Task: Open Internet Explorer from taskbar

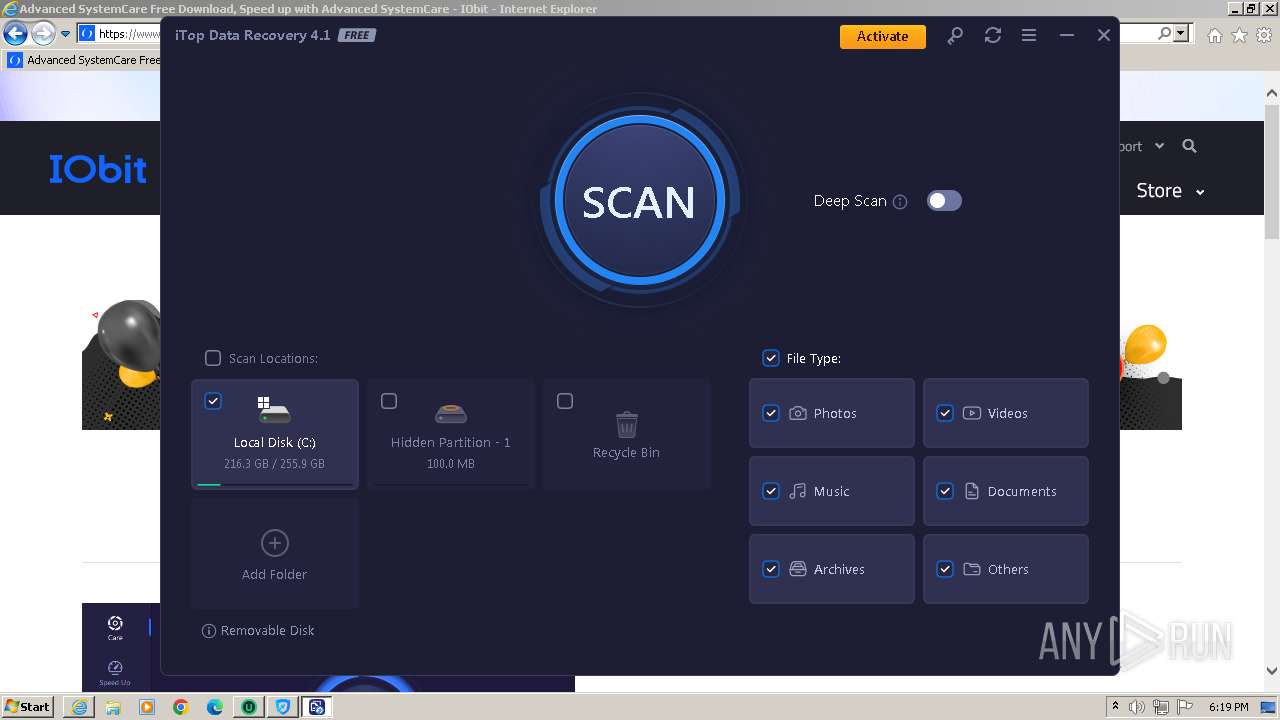Action: 79,707
